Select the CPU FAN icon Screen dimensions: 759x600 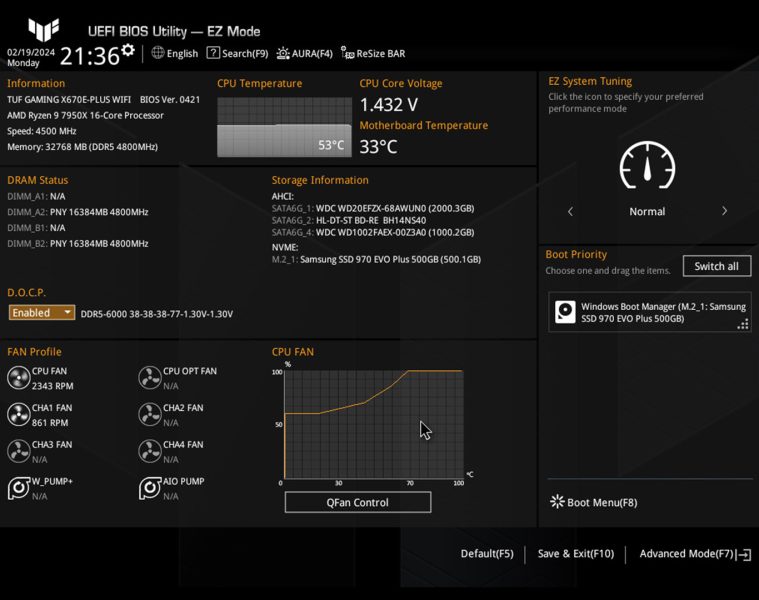click(x=19, y=378)
